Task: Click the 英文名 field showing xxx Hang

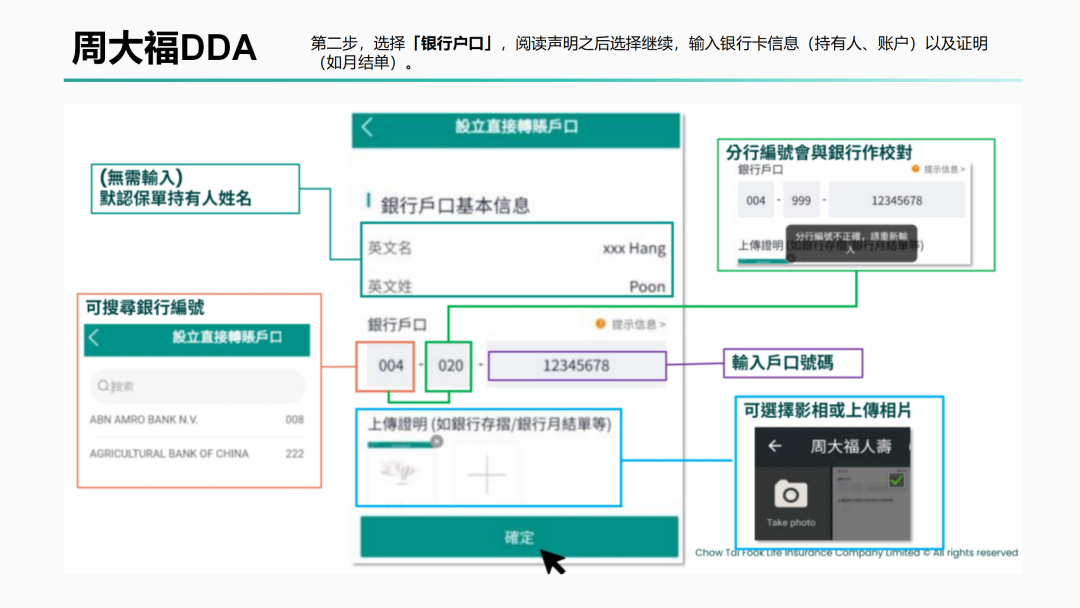Action: click(x=517, y=248)
